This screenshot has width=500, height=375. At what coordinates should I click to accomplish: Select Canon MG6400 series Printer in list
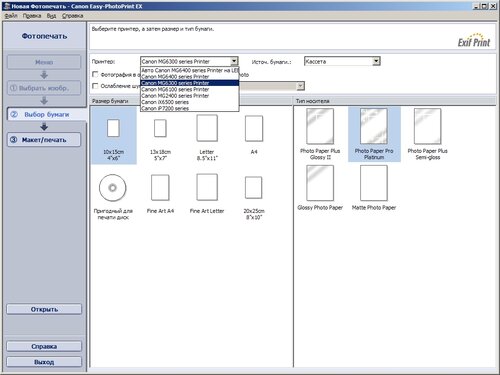coord(190,77)
